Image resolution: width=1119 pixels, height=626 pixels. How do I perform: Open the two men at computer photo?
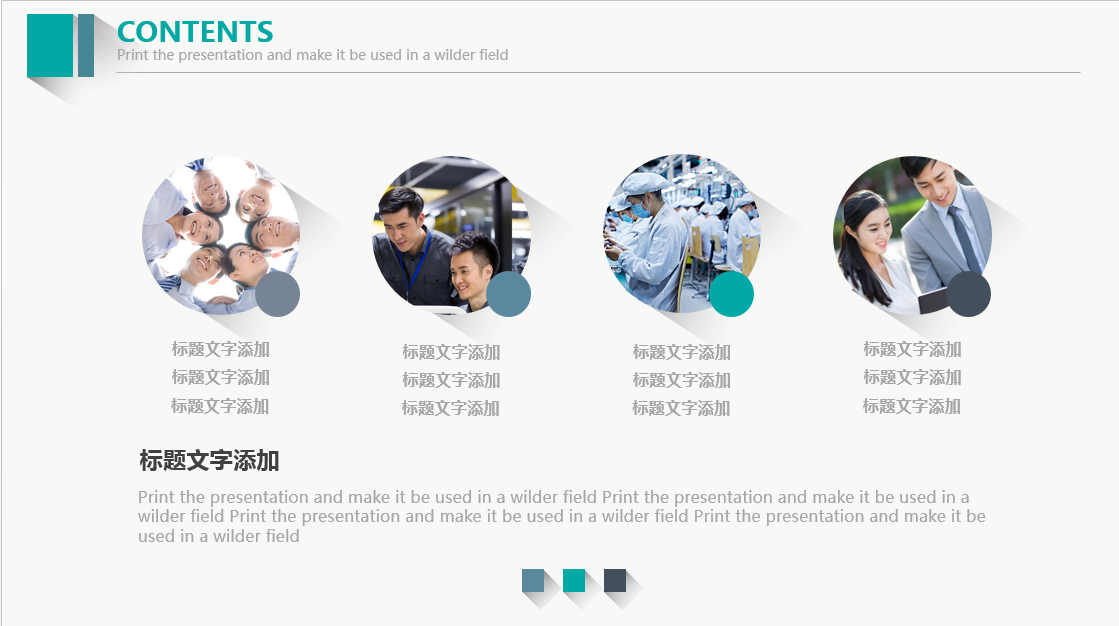click(451, 235)
